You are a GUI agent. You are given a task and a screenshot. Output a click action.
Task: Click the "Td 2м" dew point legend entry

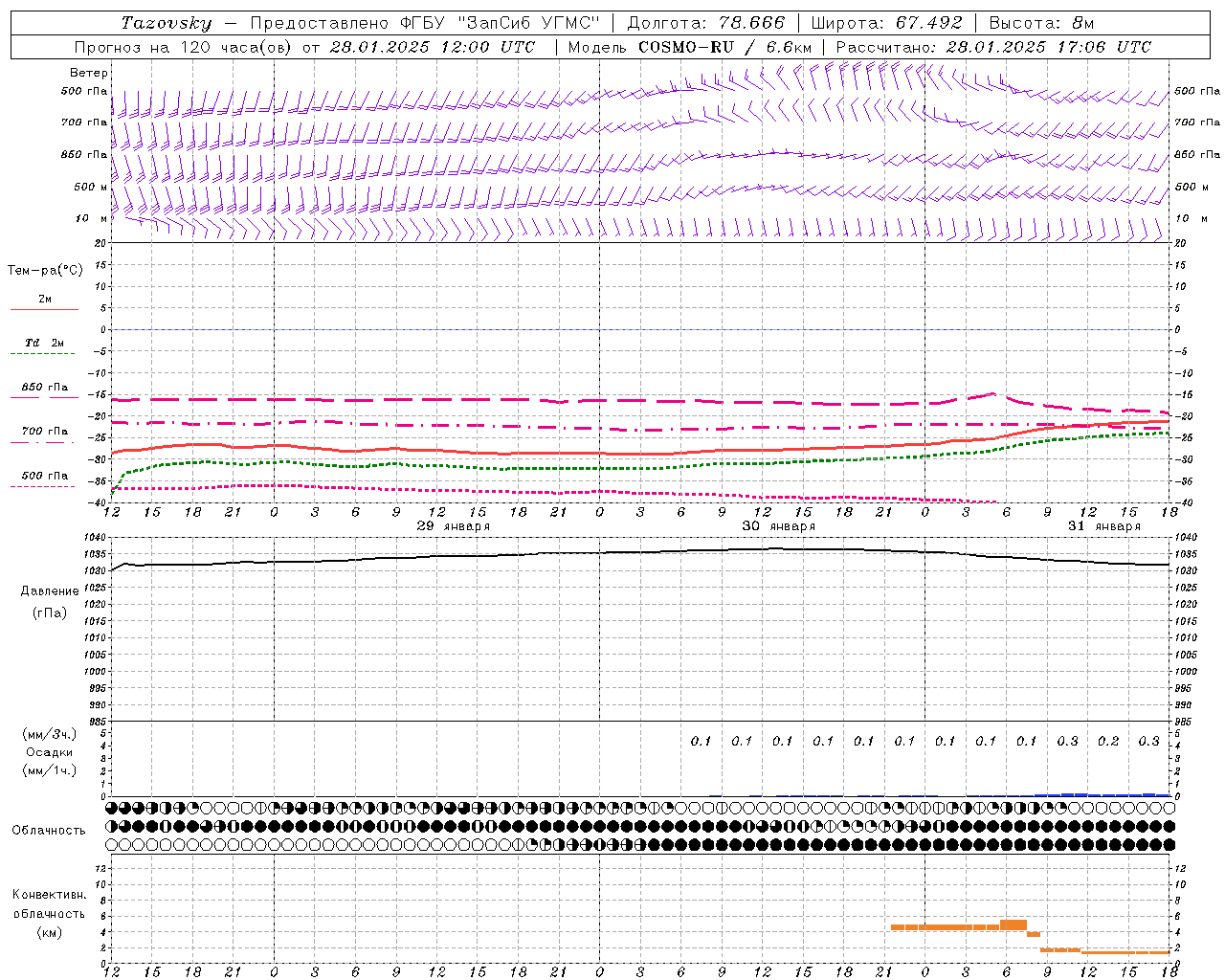pos(44,343)
